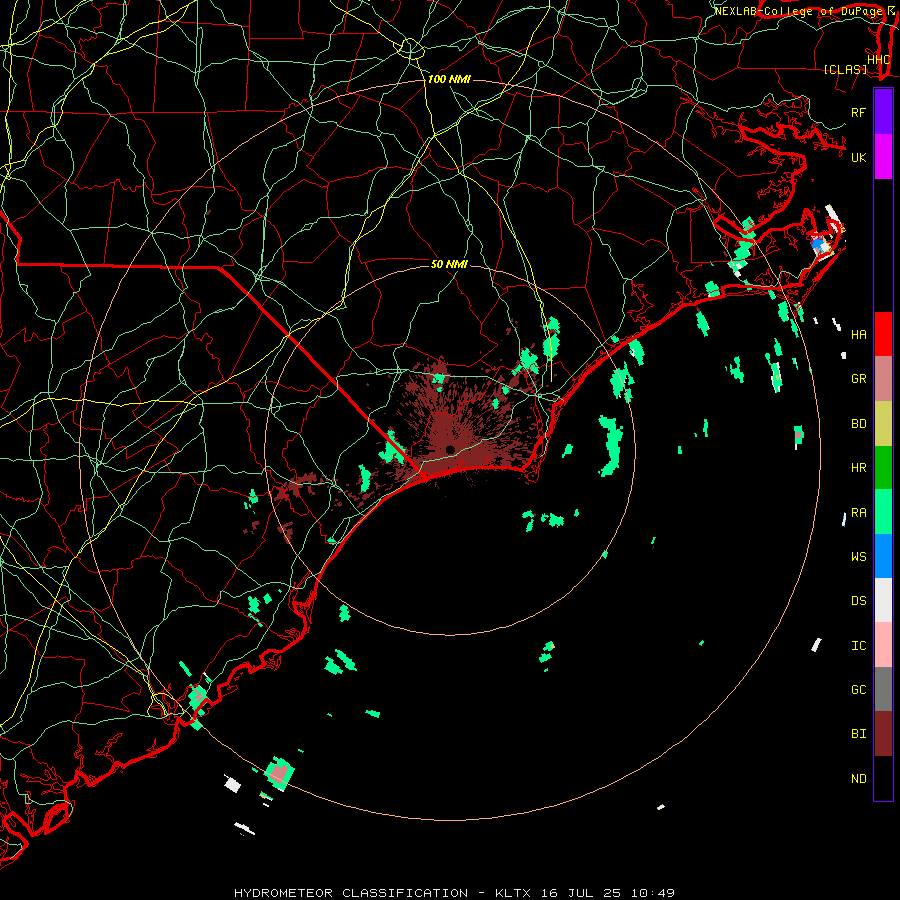Click the IC pink legend color block
Image resolution: width=900 pixels, height=900 pixels.
883,645
